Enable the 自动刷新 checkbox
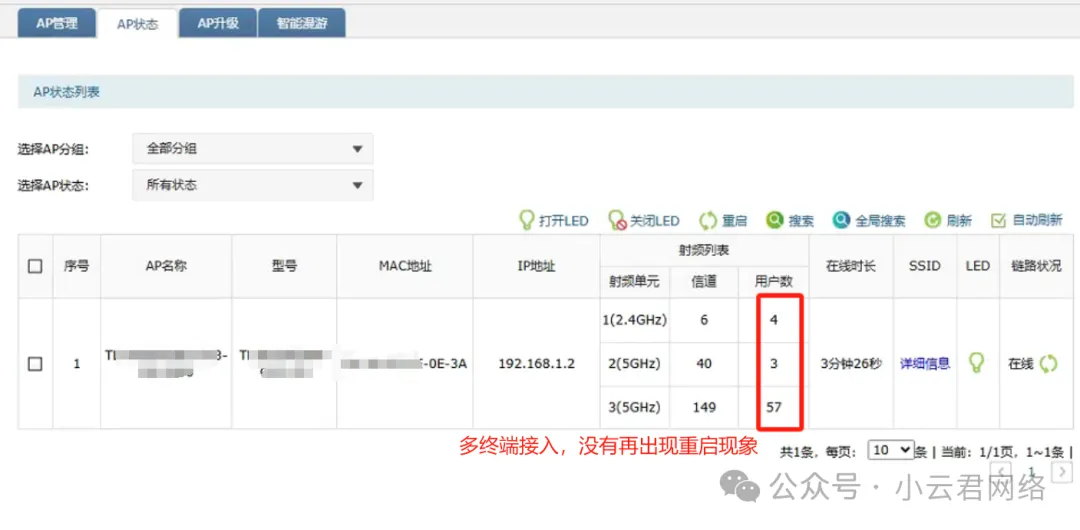The height and width of the screenshot is (530, 1080). (998, 220)
